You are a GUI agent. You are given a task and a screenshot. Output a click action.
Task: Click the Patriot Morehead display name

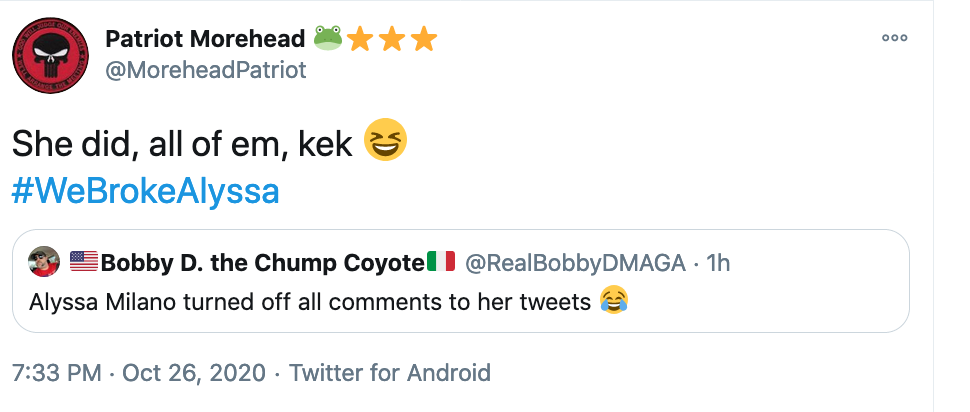pos(205,40)
